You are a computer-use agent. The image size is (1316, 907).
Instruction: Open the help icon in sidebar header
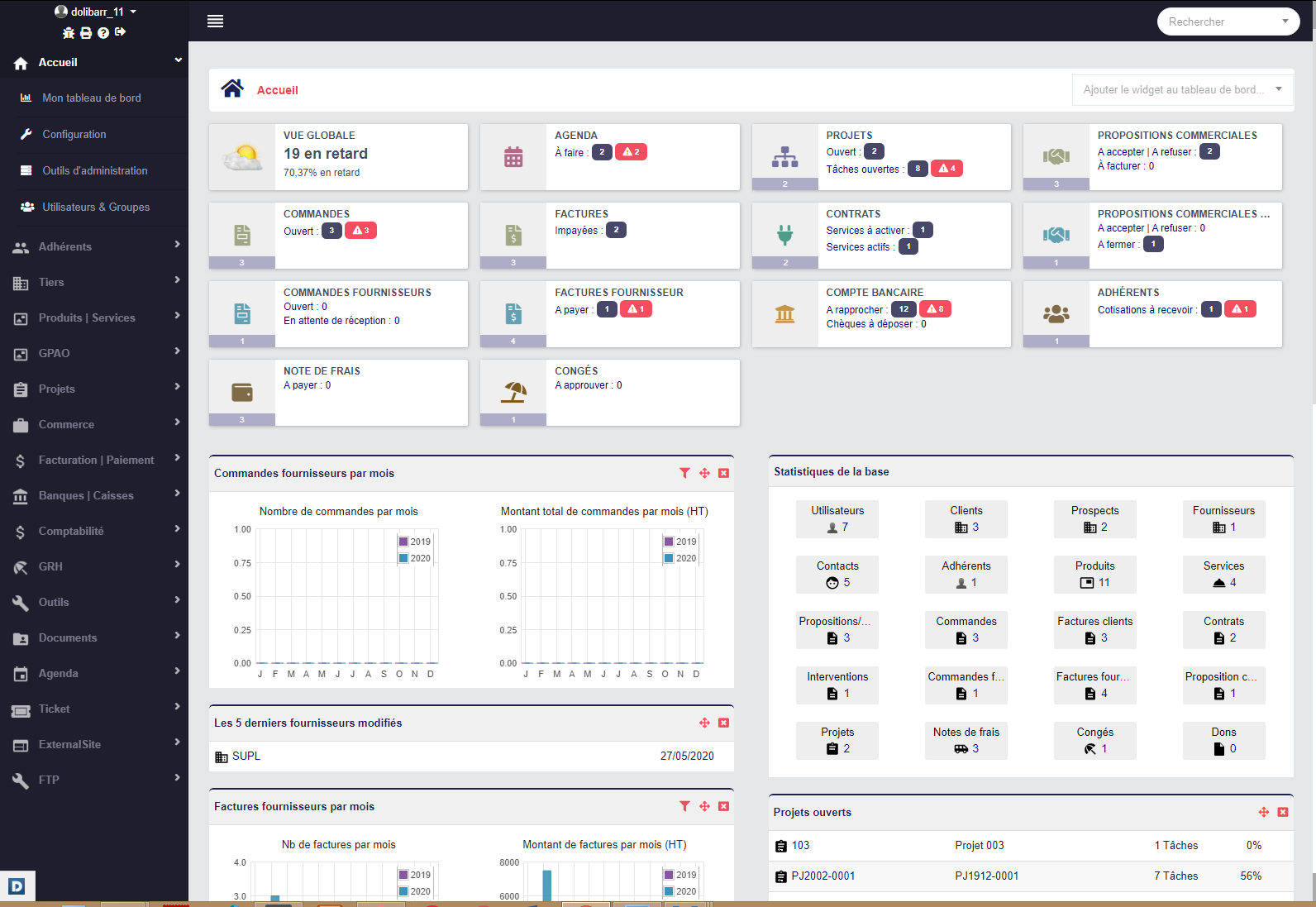[x=103, y=33]
